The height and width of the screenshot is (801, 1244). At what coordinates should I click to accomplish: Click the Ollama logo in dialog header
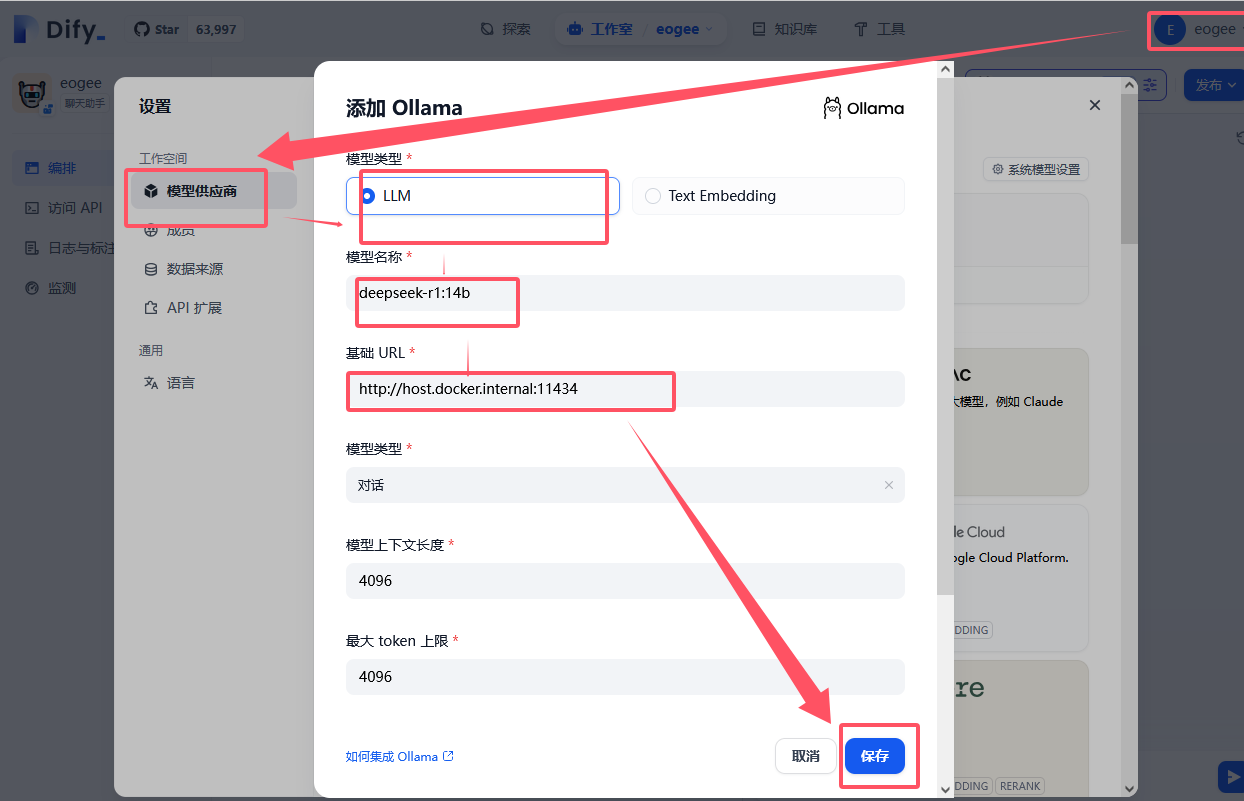point(864,108)
